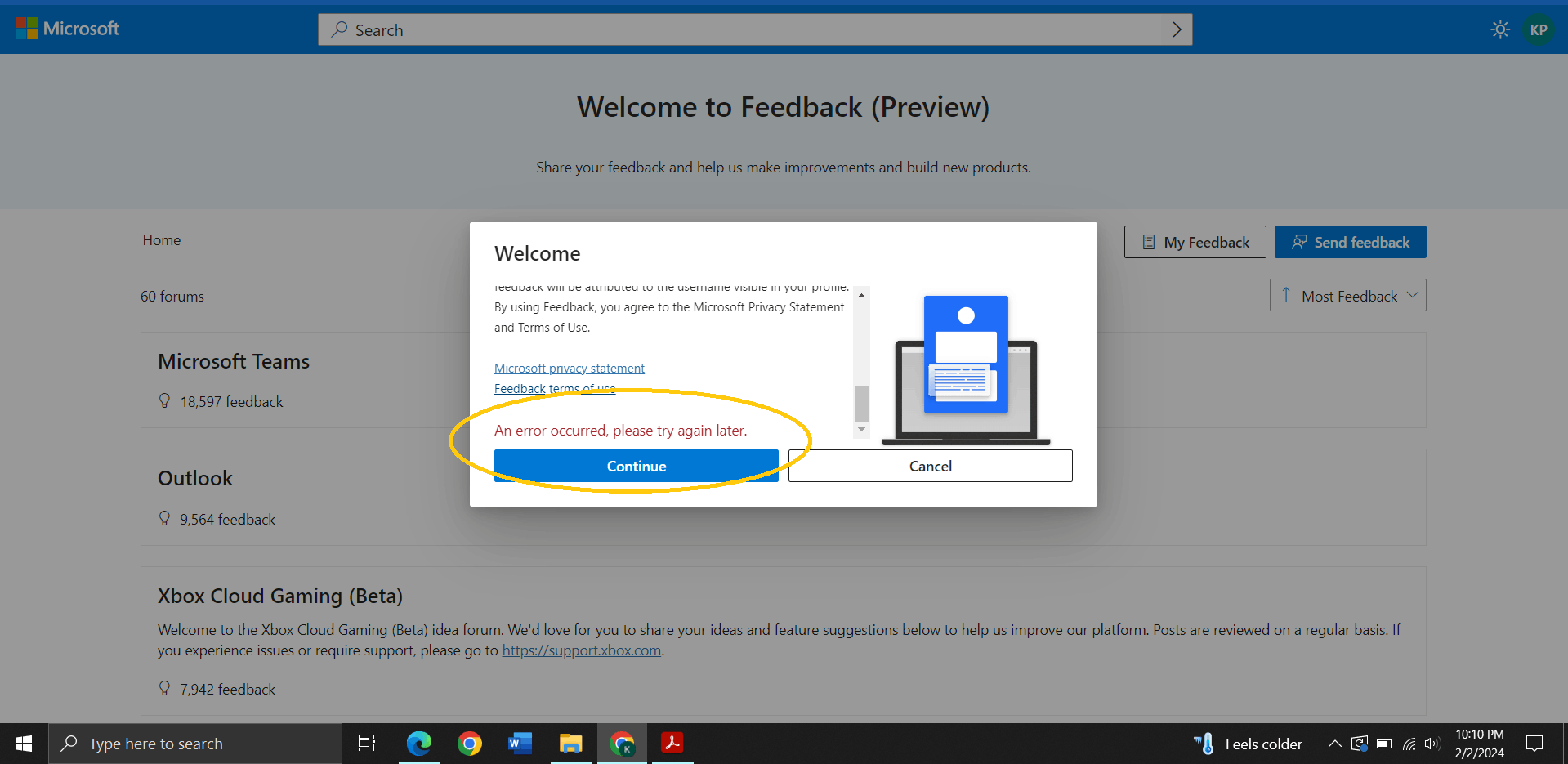Image resolution: width=1568 pixels, height=764 pixels.
Task: Open the Microsoft Teams forum
Action: click(x=234, y=361)
